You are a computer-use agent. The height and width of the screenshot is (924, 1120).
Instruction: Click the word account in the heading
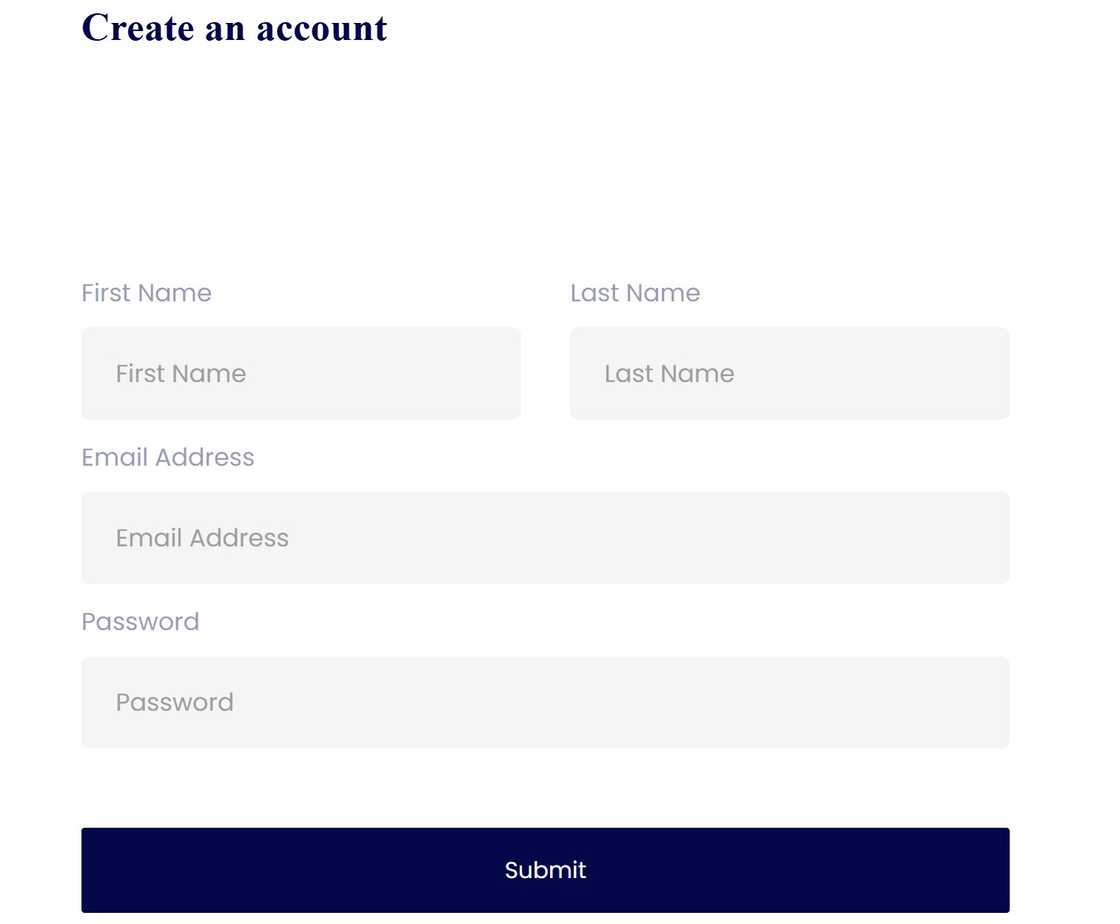tap(321, 30)
